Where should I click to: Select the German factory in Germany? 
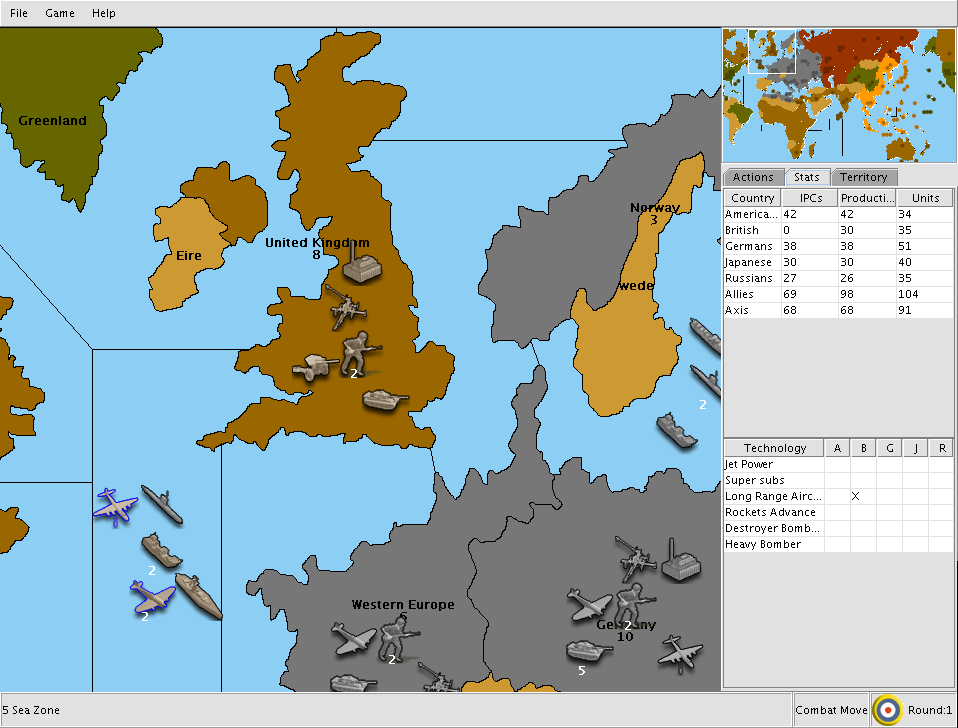point(681,560)
